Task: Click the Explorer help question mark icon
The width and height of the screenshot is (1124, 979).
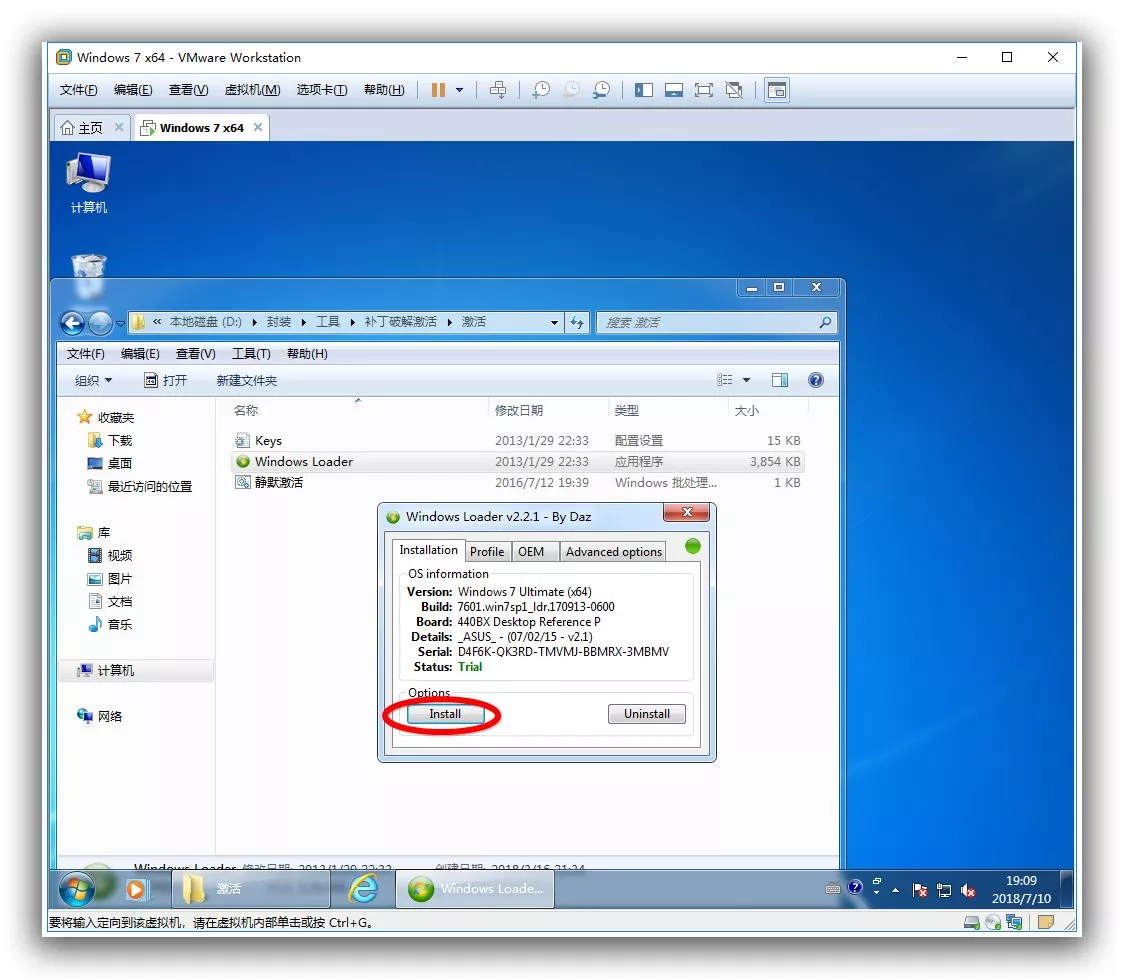Action: [815, 380]
